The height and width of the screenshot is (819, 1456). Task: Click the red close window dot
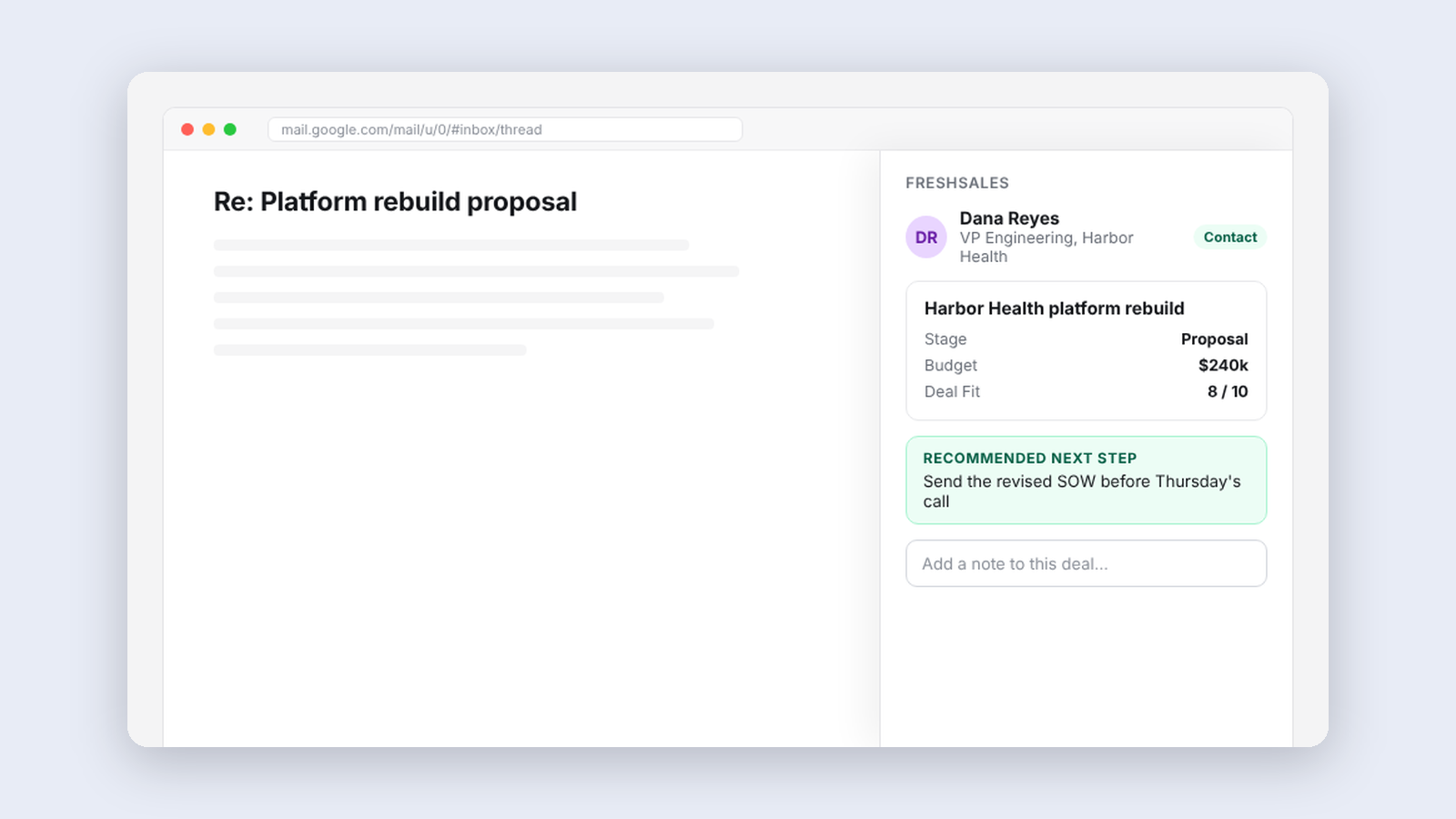click(x=187, y=129)
